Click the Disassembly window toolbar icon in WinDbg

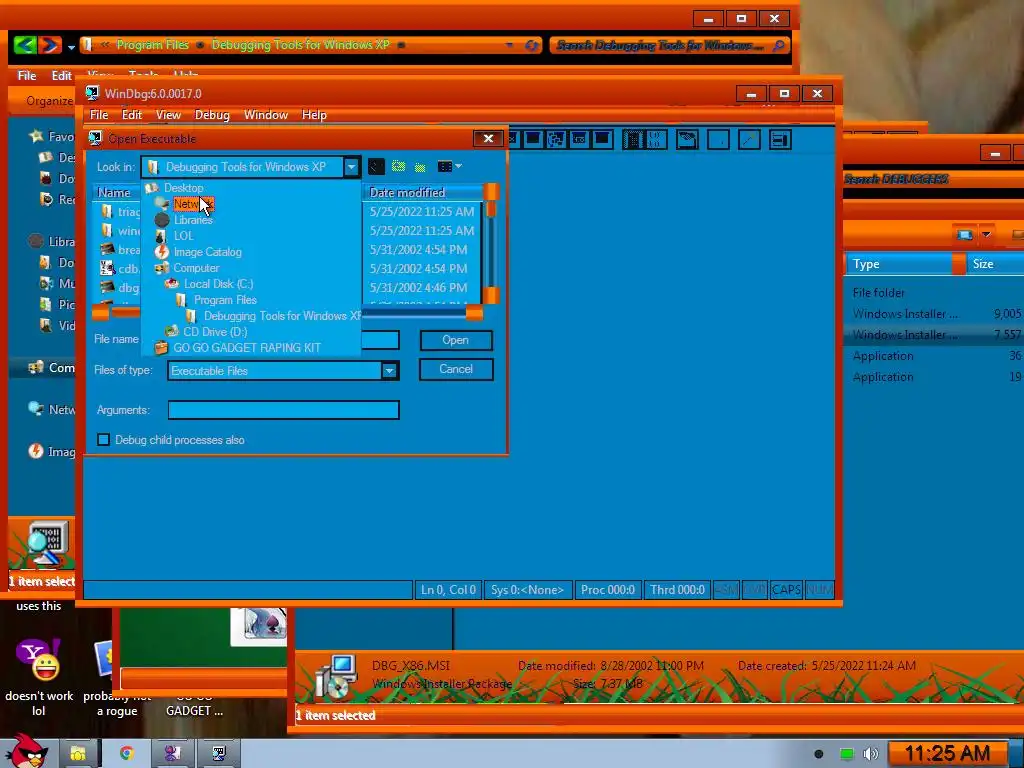[579, 139]
